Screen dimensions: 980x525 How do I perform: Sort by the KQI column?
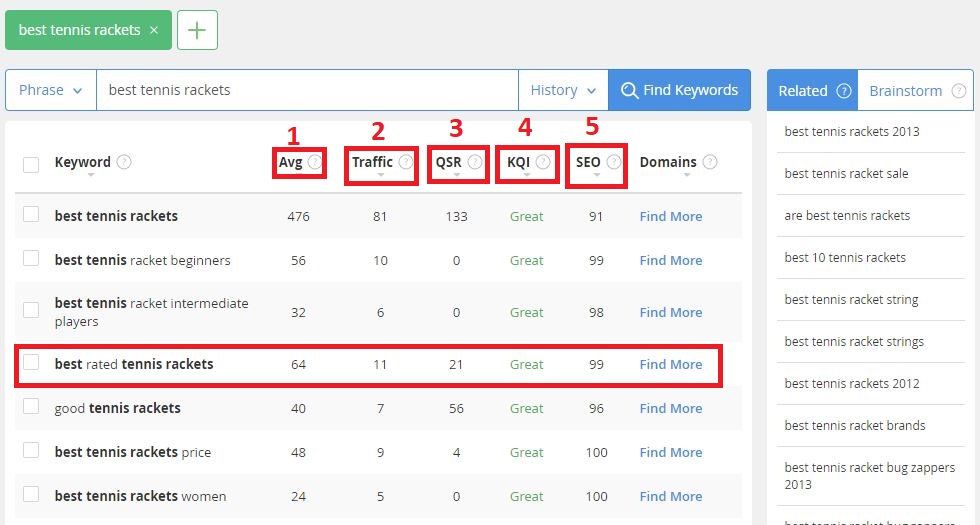[518, 162]
